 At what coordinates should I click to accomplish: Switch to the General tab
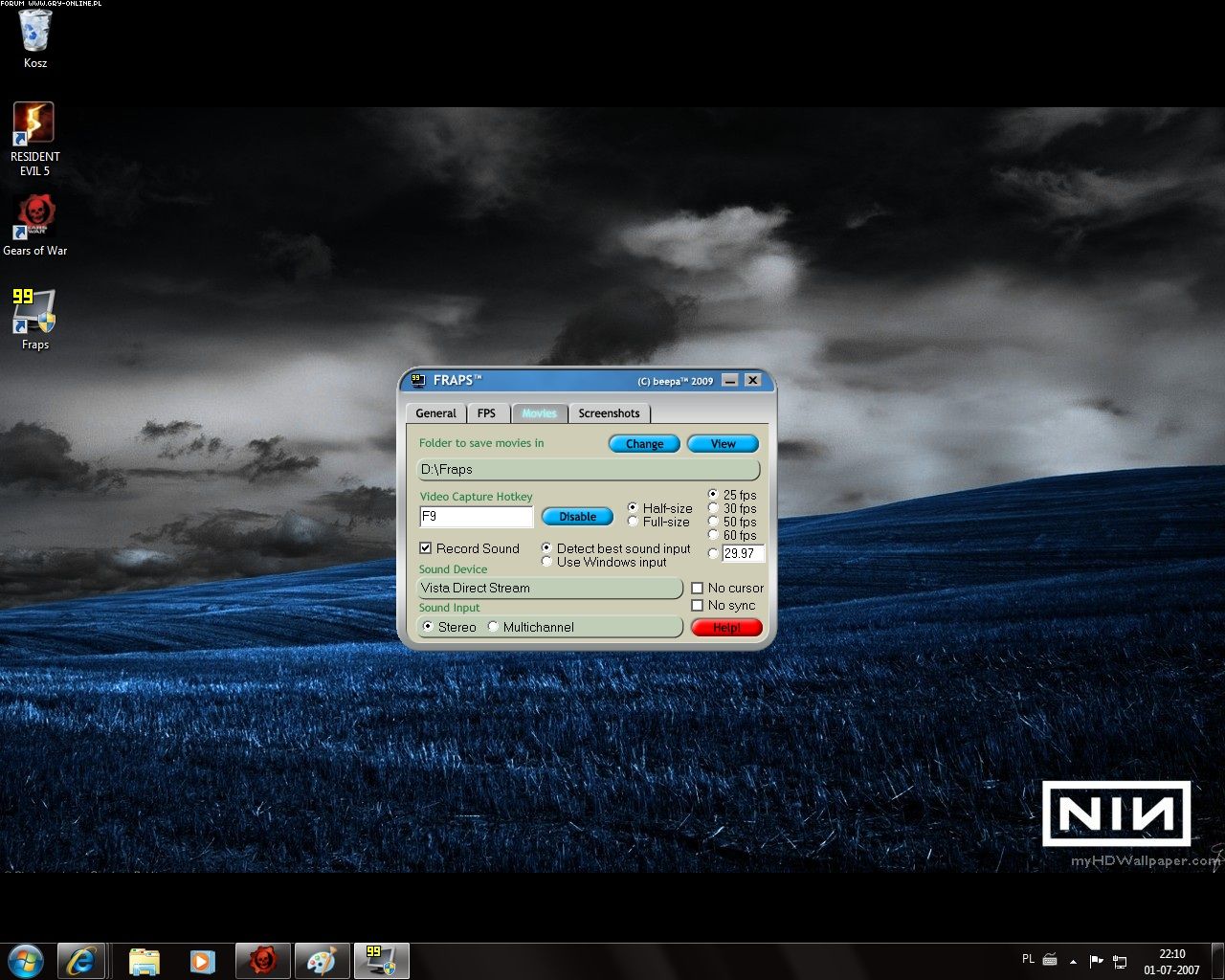[435, 413]
